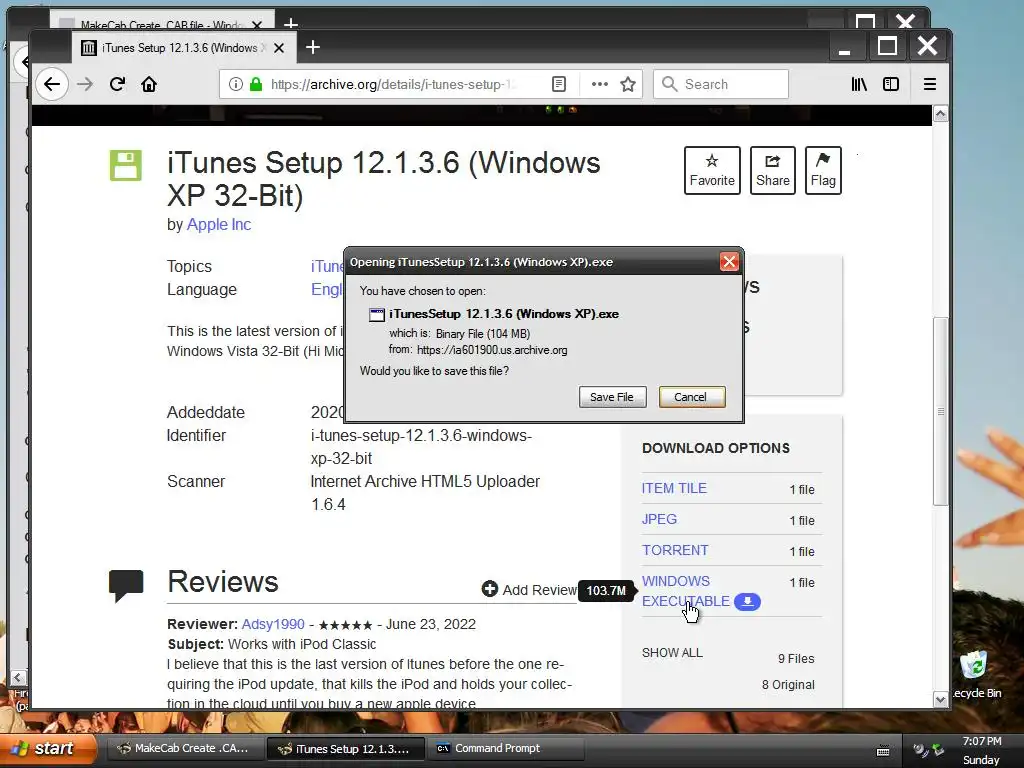Image resolution: width=1024 pixels, height=768 pixels.
Task: Click the blue download arrow badge
Action: (x=747, y=601)
